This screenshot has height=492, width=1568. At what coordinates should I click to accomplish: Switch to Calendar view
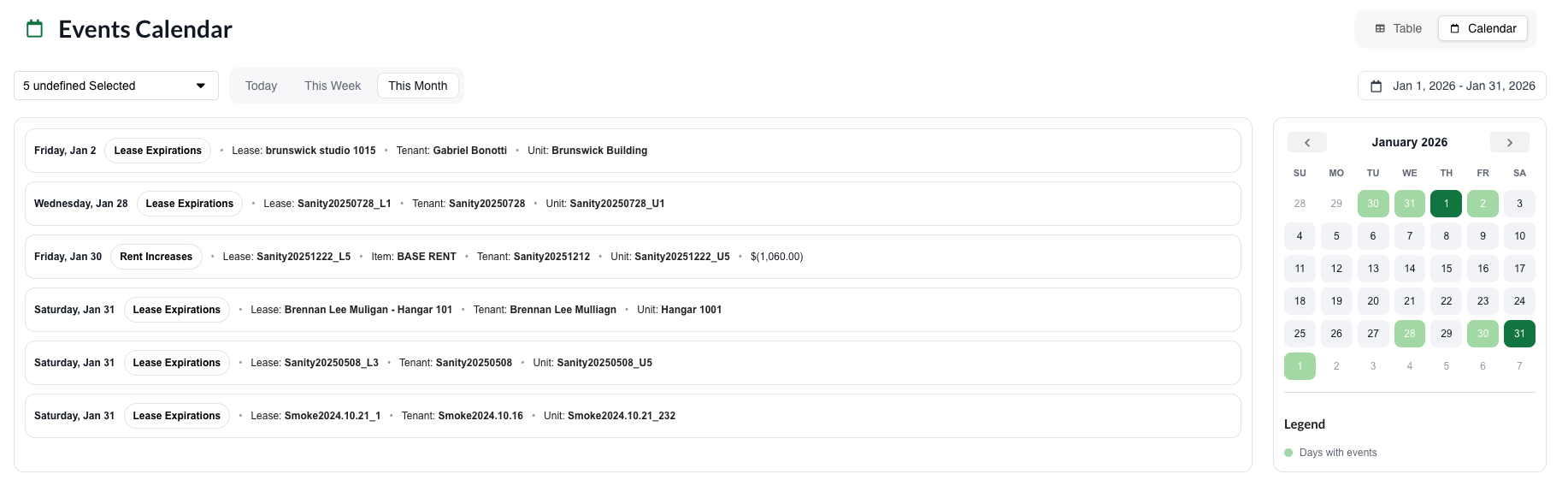pos(1483,28)
